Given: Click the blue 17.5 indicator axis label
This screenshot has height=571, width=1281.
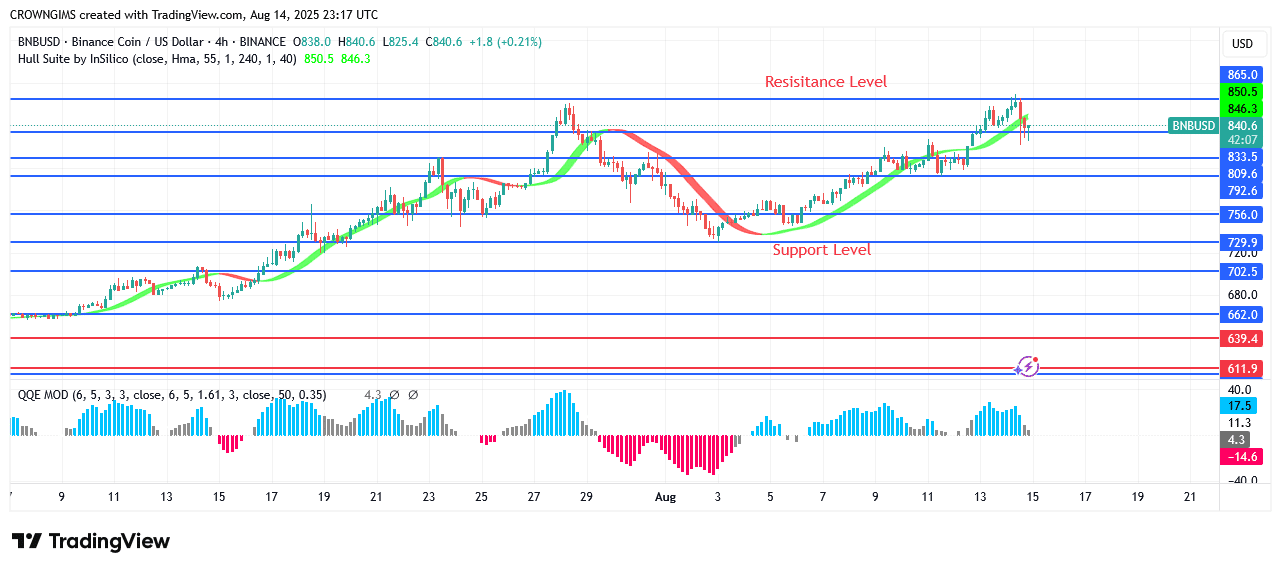Looking at the screenshot, I should point(1241,406).
